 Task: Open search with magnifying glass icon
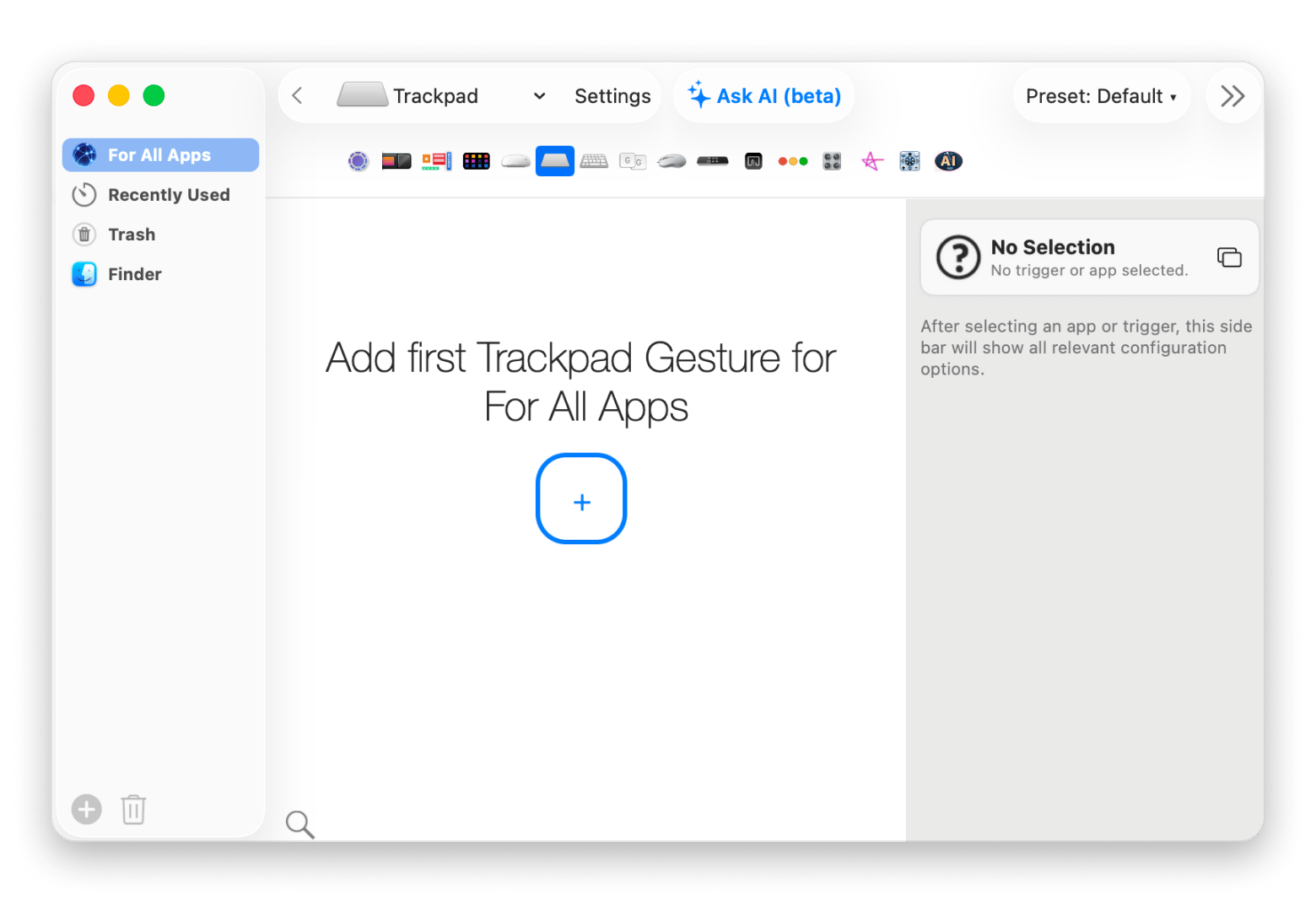point(299,824)
